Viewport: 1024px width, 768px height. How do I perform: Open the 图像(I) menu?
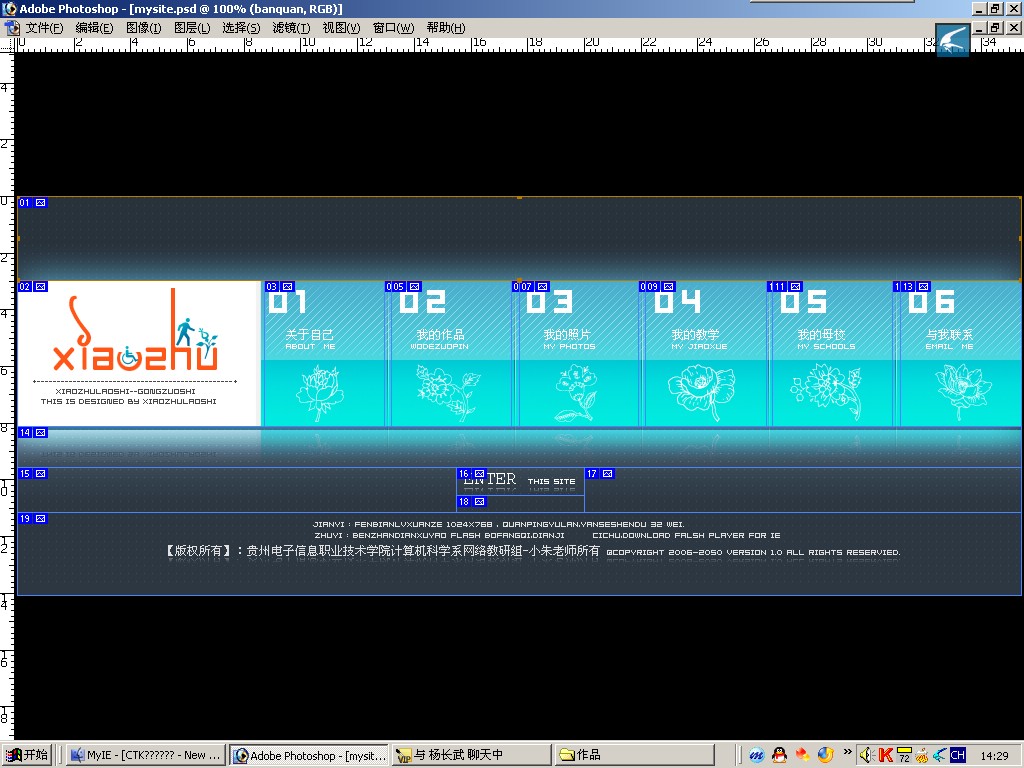click(x=143, y=27)
